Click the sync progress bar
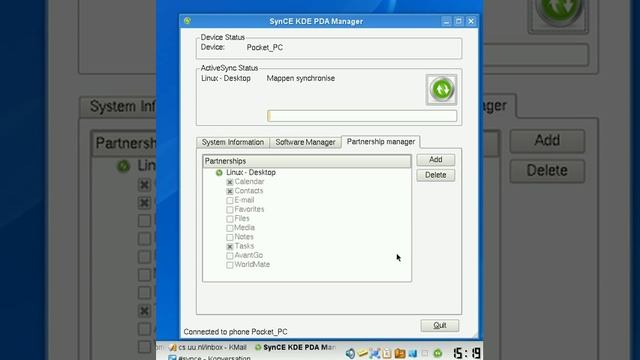This screenshot has width=640, height=360. pyautogui.click(x=362, y=116)
